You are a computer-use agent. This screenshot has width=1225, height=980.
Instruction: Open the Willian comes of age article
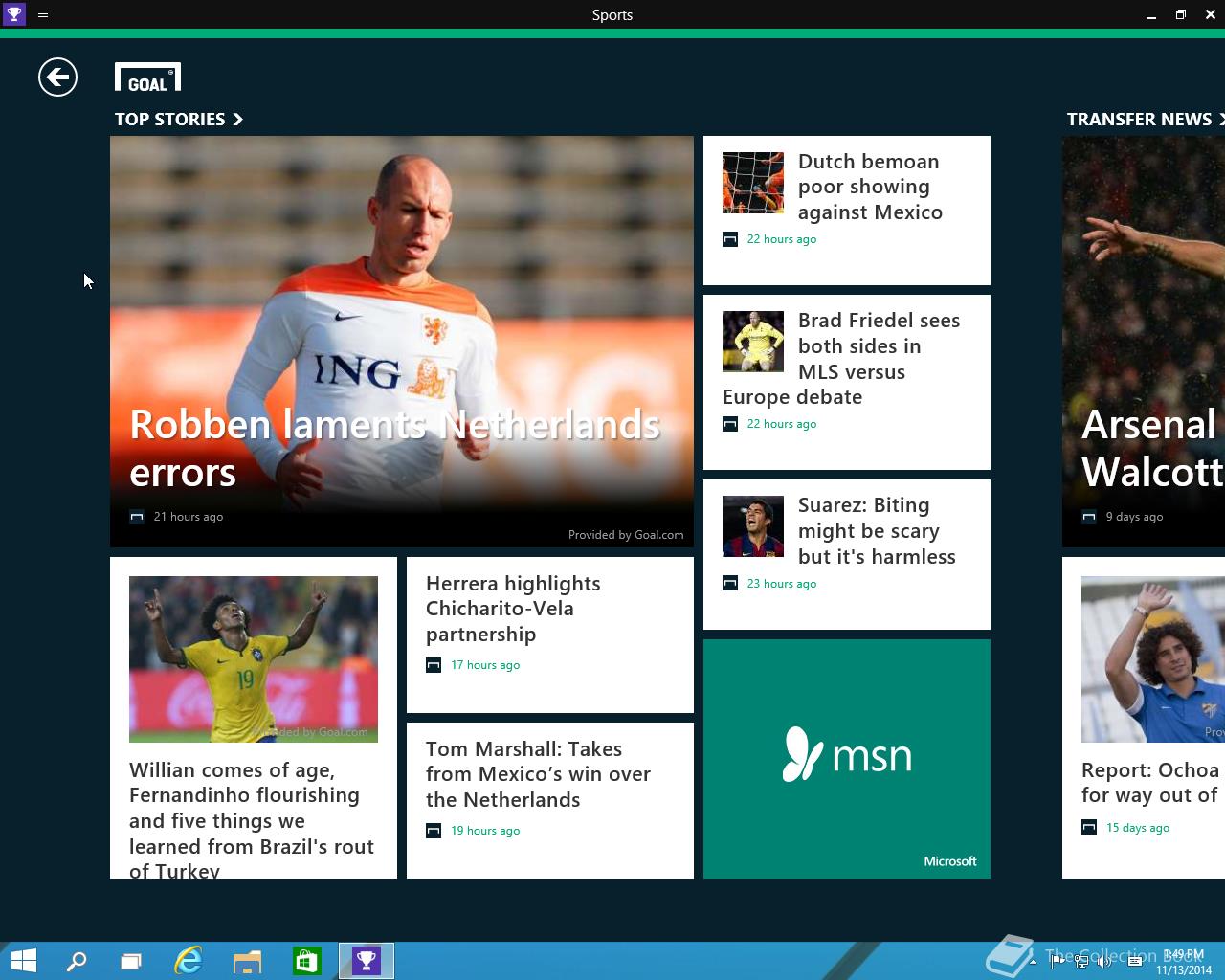(254, 718)
